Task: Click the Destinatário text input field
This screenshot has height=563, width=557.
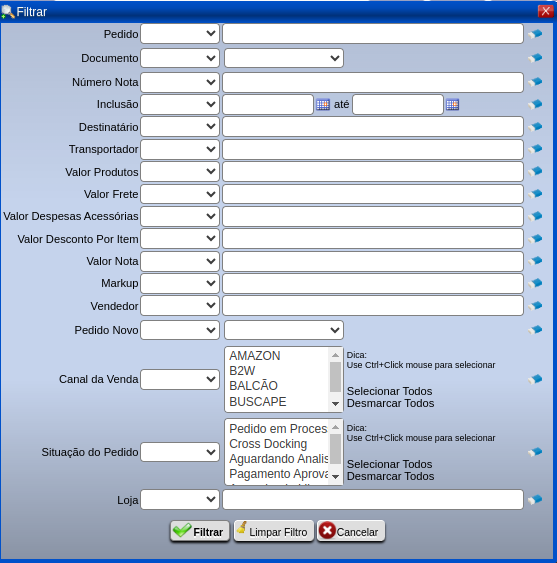Action: click(x=373, y=126)
